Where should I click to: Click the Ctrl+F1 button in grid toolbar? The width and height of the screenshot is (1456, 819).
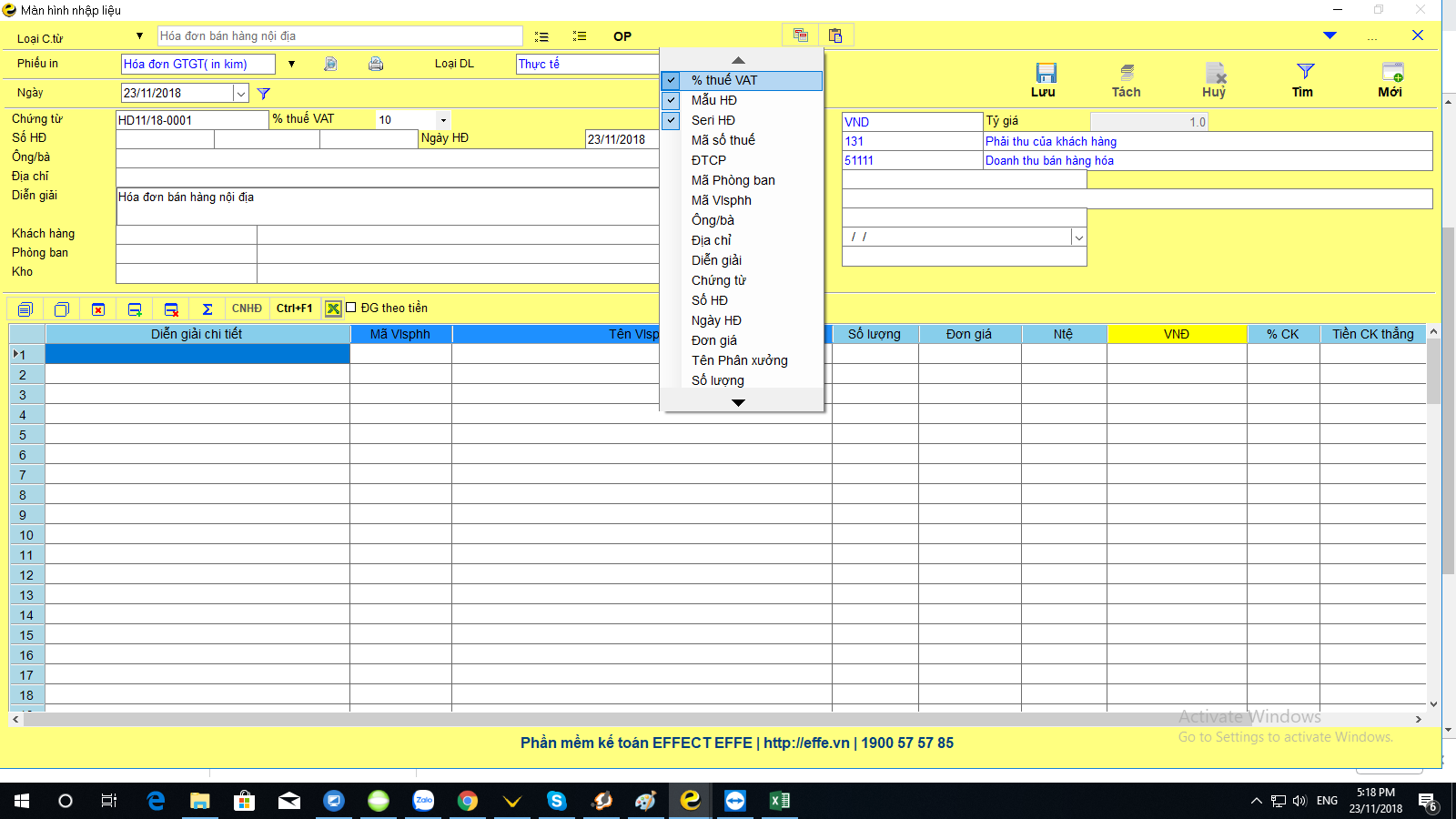coord(295,308)
